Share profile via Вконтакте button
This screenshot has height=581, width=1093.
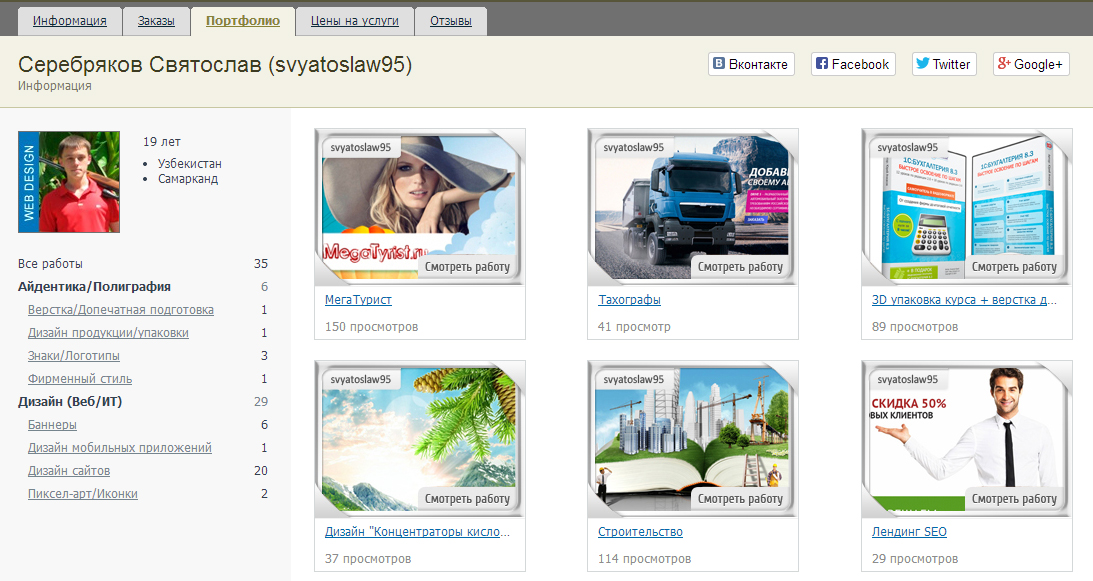pyautogui.click(x=751, y=64)
